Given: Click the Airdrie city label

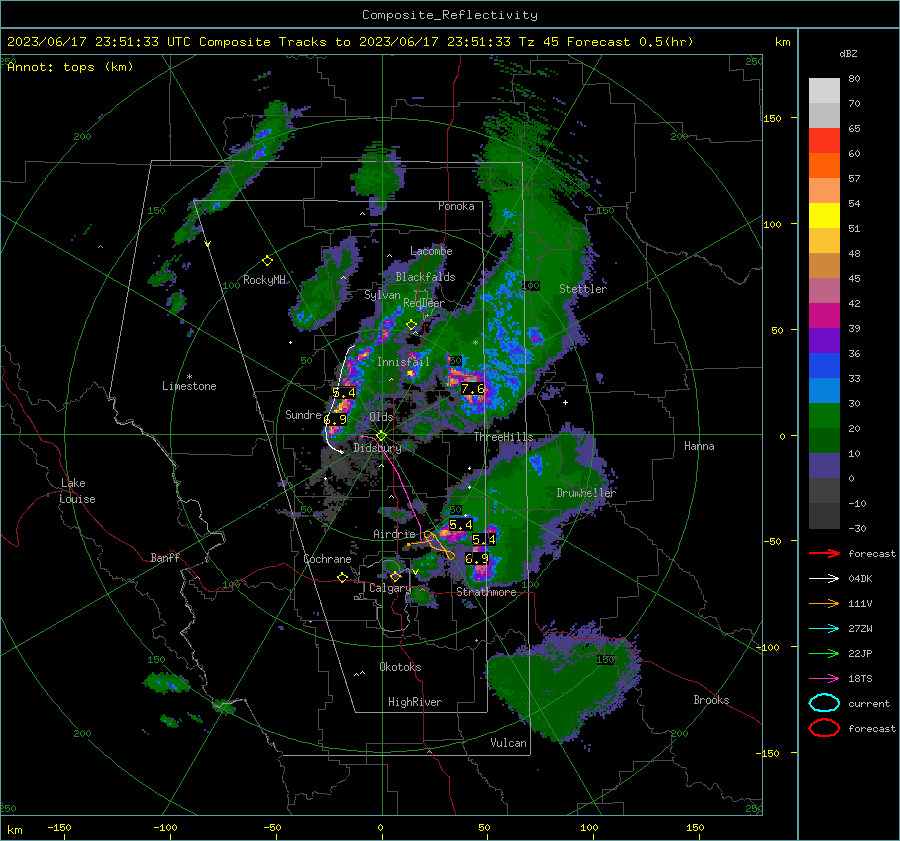Looking at the screenshot, I should click(x=394, y=534).
